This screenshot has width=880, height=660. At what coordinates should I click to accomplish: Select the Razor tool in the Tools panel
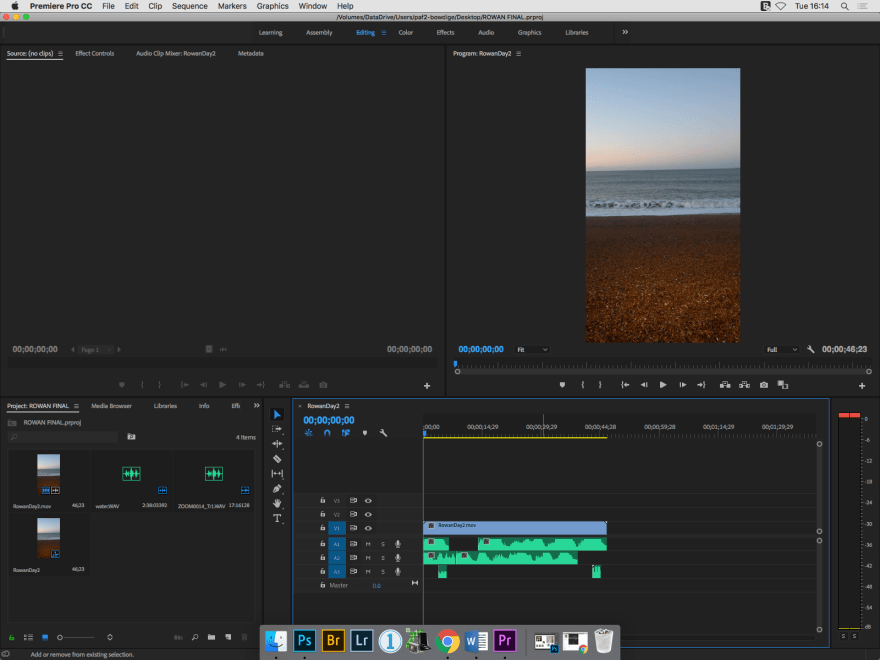pyautogui.click(x=277, y=459)
